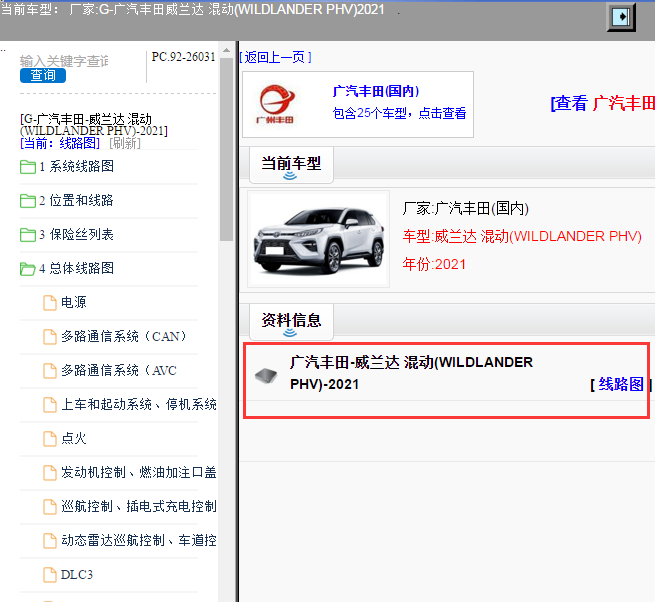Click document icon next to 发动机控制
The image size is (655, 602).
(x=50, y=473)
